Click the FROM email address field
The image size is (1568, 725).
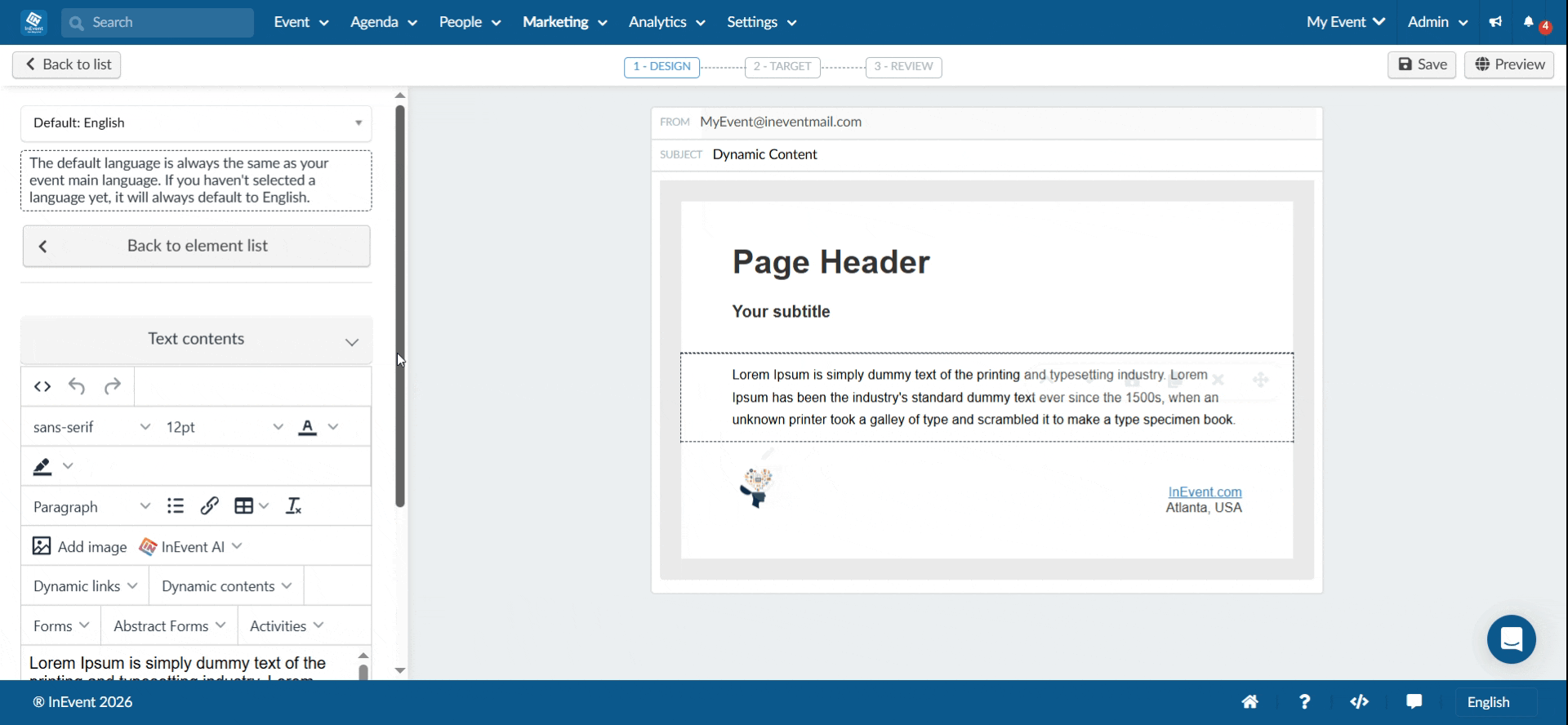click(x=987, y=122)
